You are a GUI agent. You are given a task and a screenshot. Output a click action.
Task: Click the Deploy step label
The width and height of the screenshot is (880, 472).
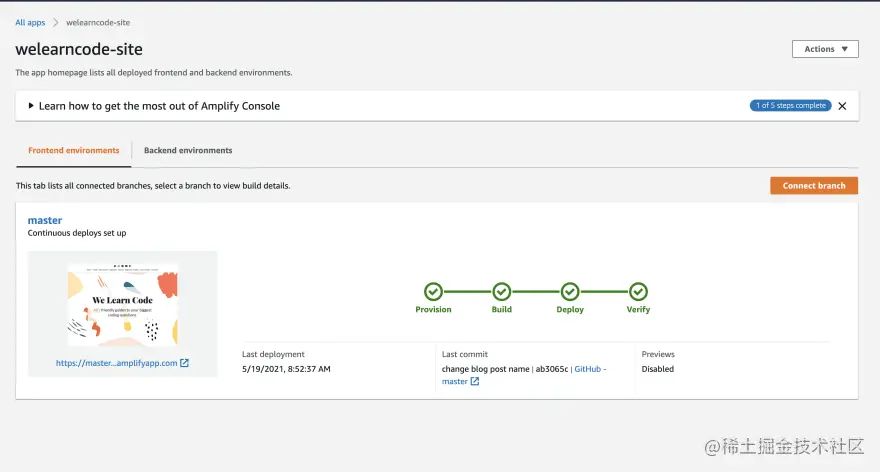pyautogui.click(x=570, y=309)
